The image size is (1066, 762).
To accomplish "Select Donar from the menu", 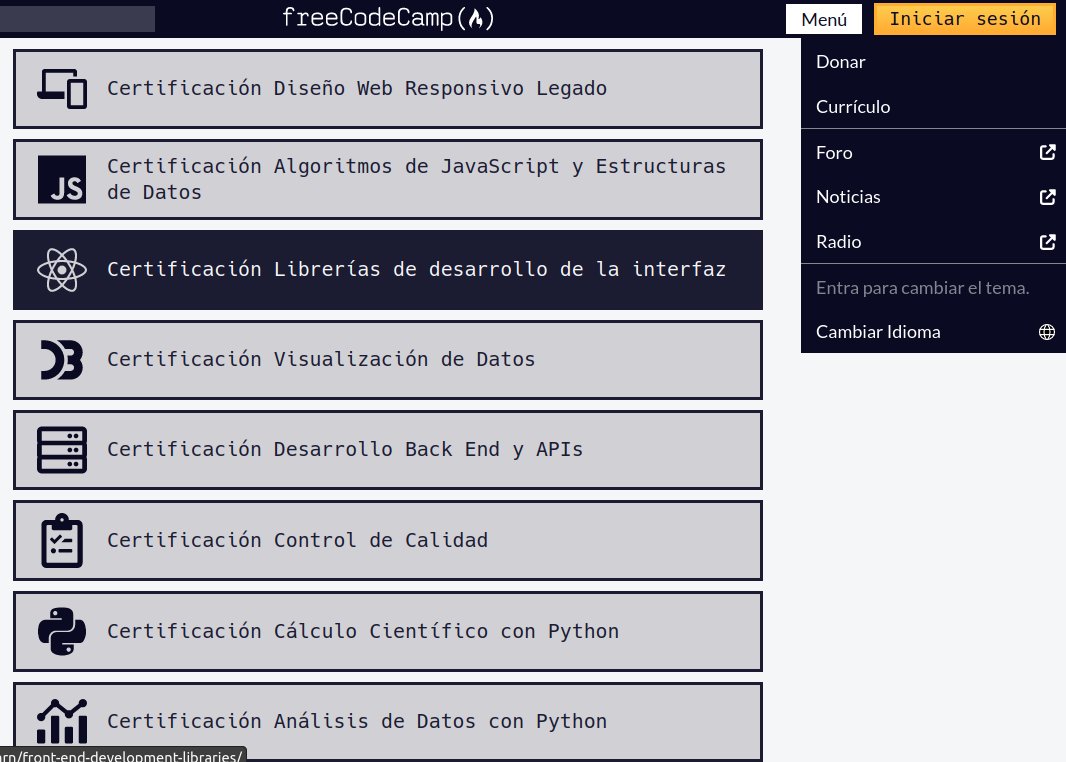I will pyautogui.click(x=933, y=62).
